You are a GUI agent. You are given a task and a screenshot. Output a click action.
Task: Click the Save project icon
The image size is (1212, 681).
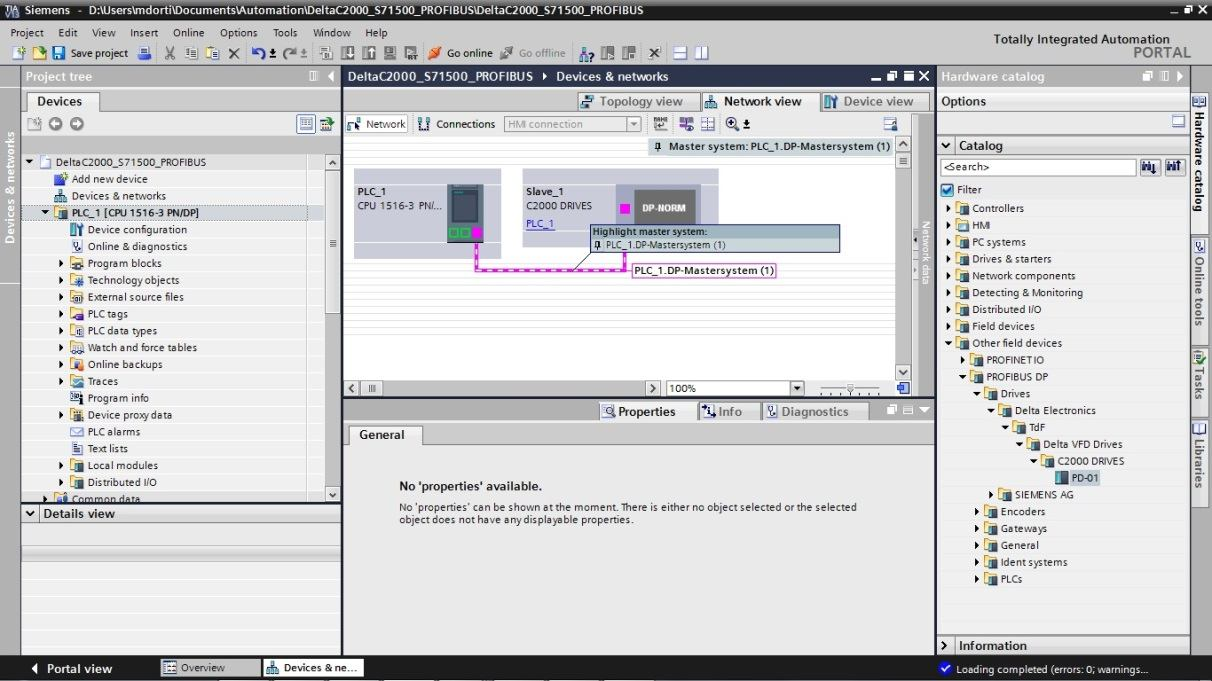click(x=59, y=53)
